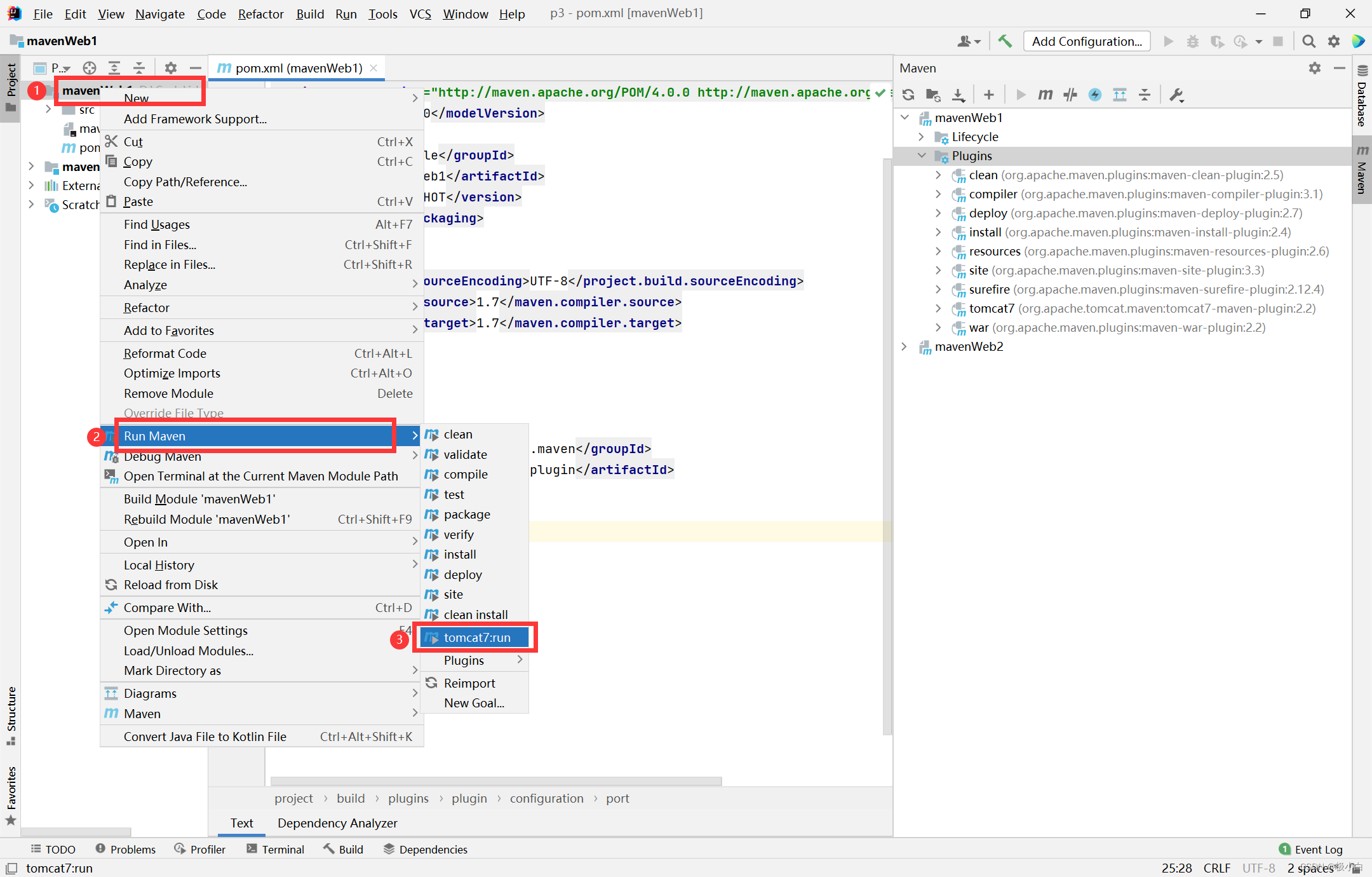Download Sources and Documentation icon
The width and height of the screenshot is (1372, 877).
click(958, 95)
